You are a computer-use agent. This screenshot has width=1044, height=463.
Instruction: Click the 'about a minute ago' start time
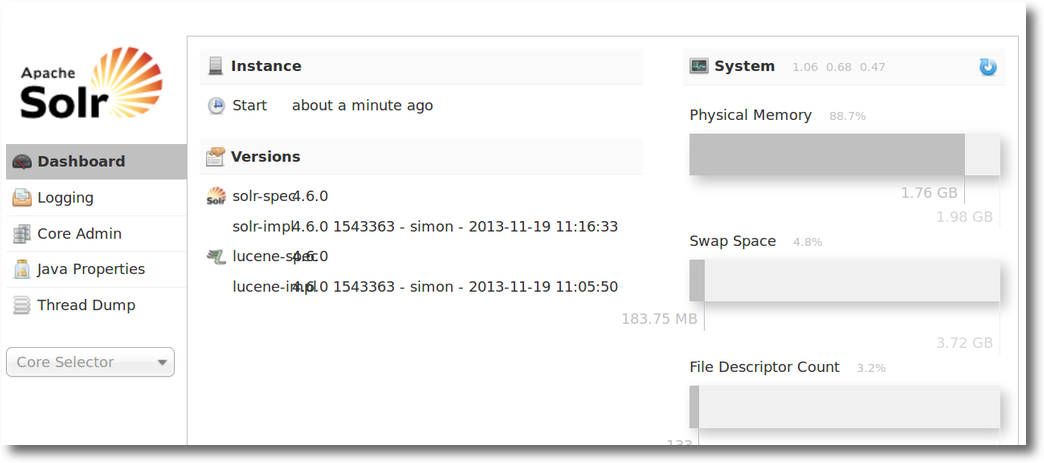(x=362, y=105)
